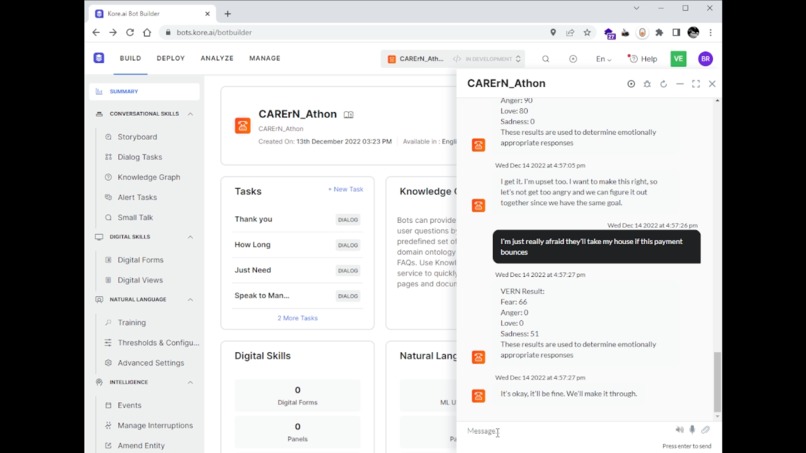
Task: Collapse the Natural Language section
Action: pyautogui.click(x=190, y=299)
